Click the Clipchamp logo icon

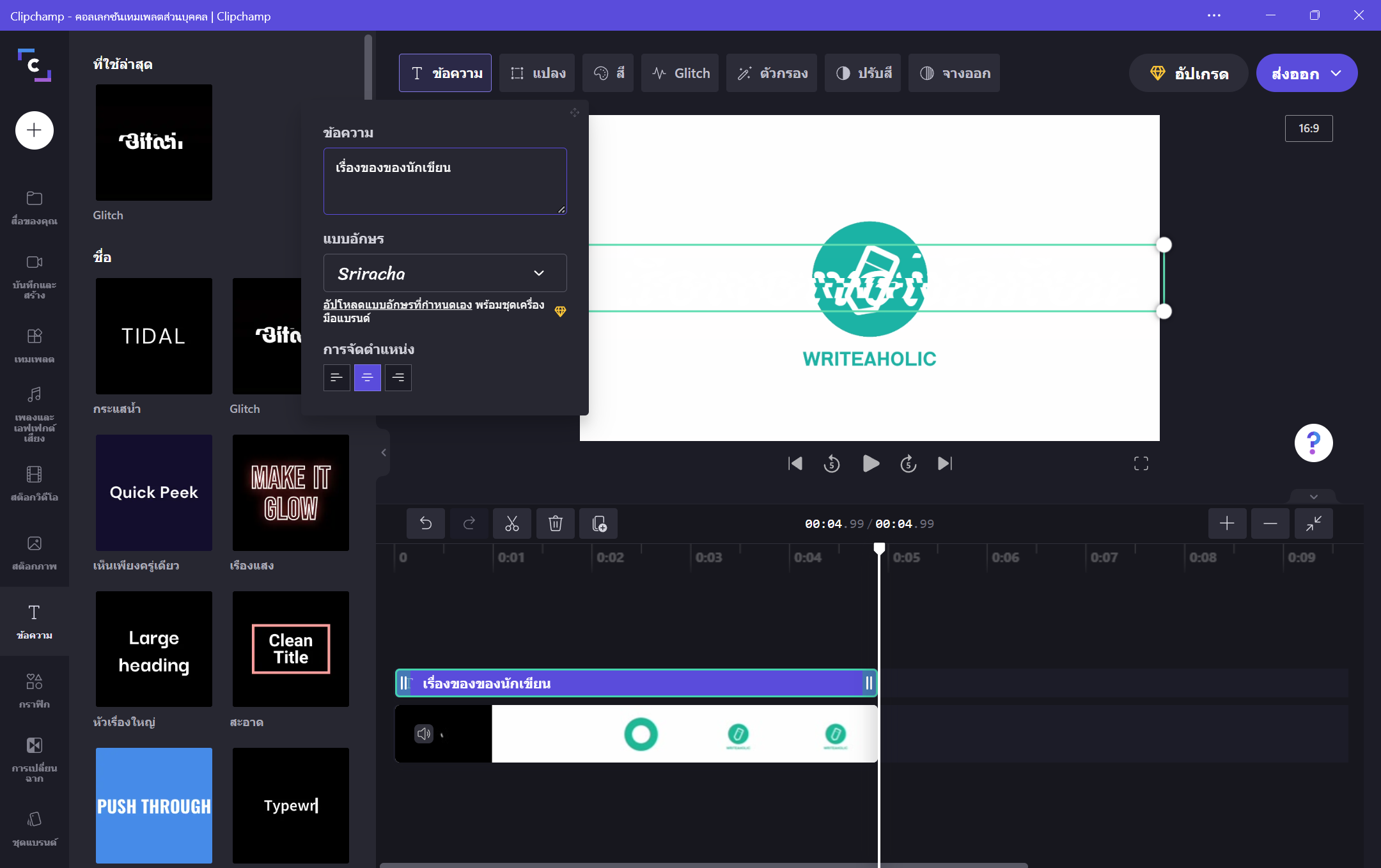[34, 65]
